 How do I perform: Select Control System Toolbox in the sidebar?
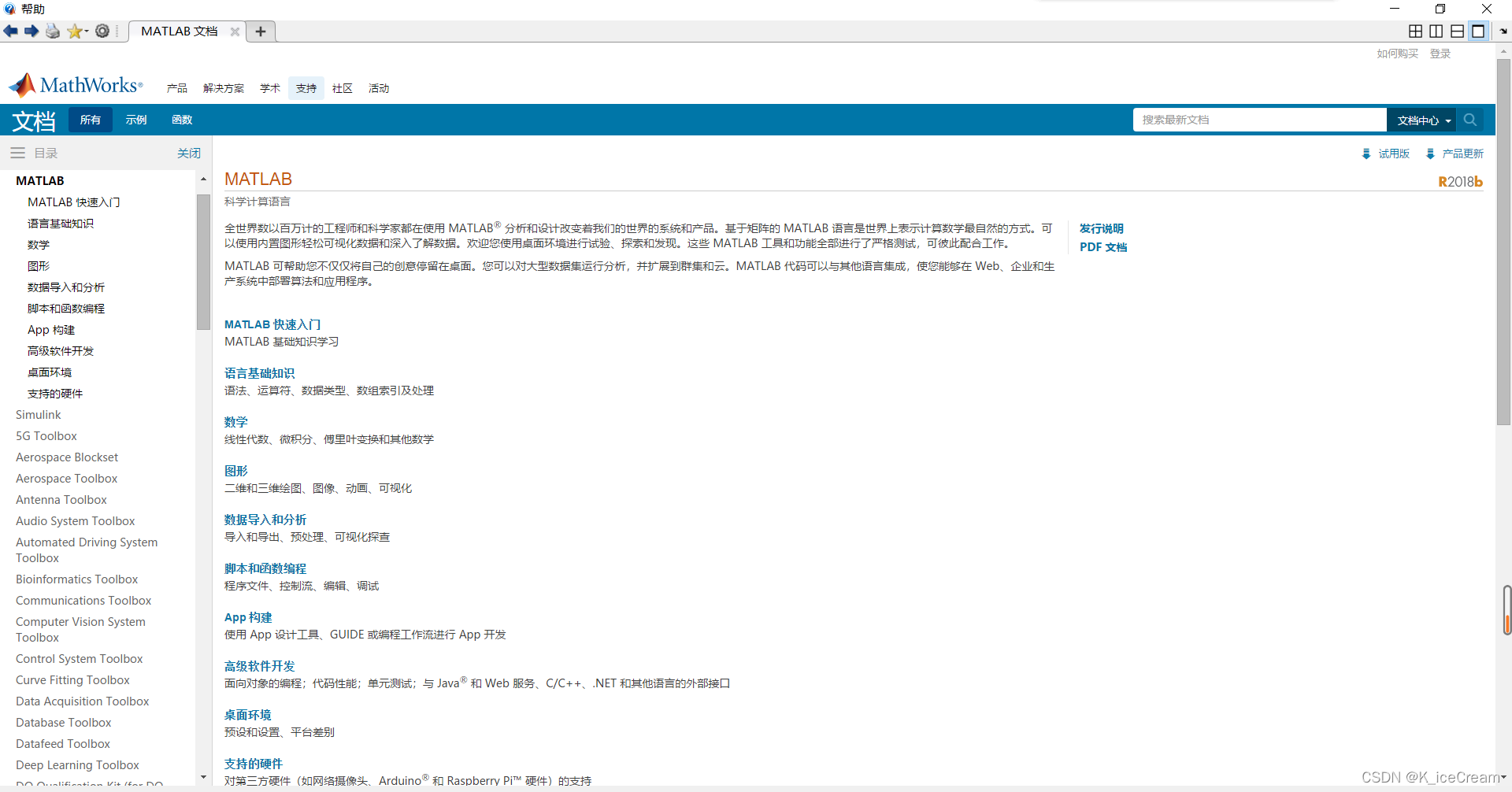tap(80, 659)
